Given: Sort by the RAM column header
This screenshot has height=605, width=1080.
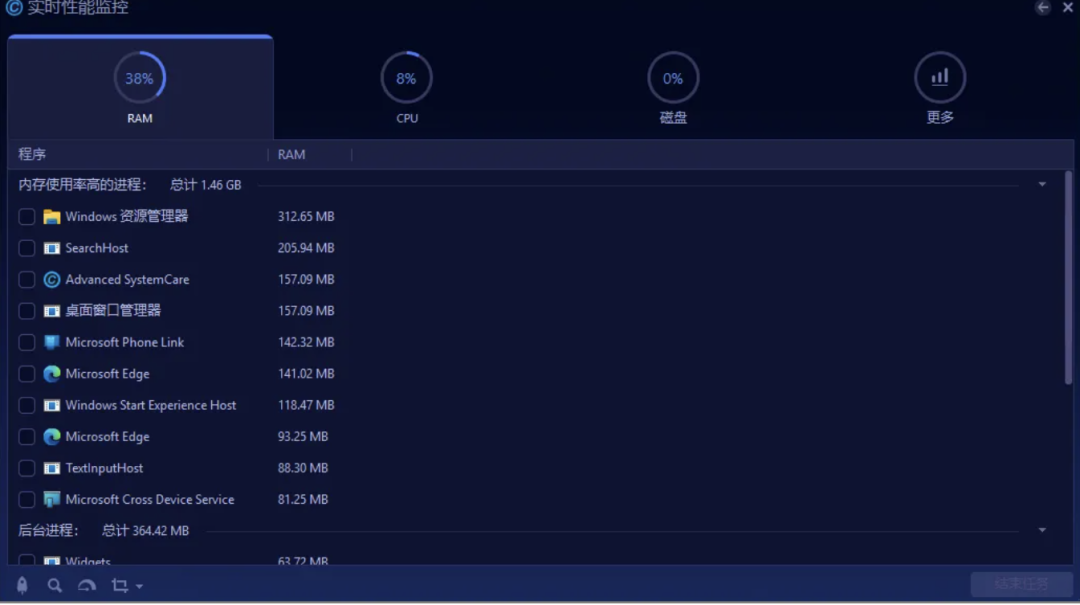Looking at the screenshot, I should (291, 155).
